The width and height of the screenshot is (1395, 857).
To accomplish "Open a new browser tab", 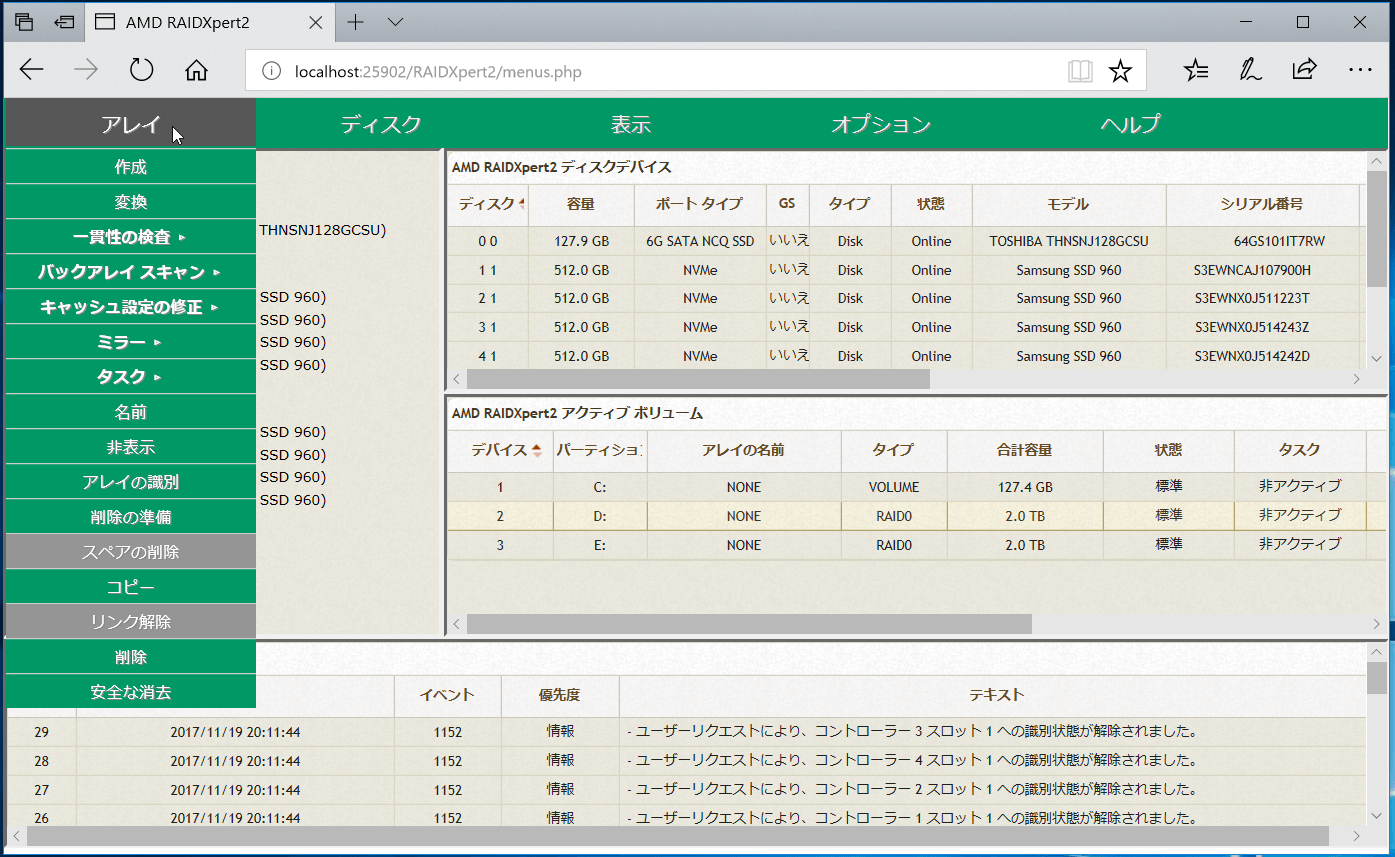I will pos(355,22).
